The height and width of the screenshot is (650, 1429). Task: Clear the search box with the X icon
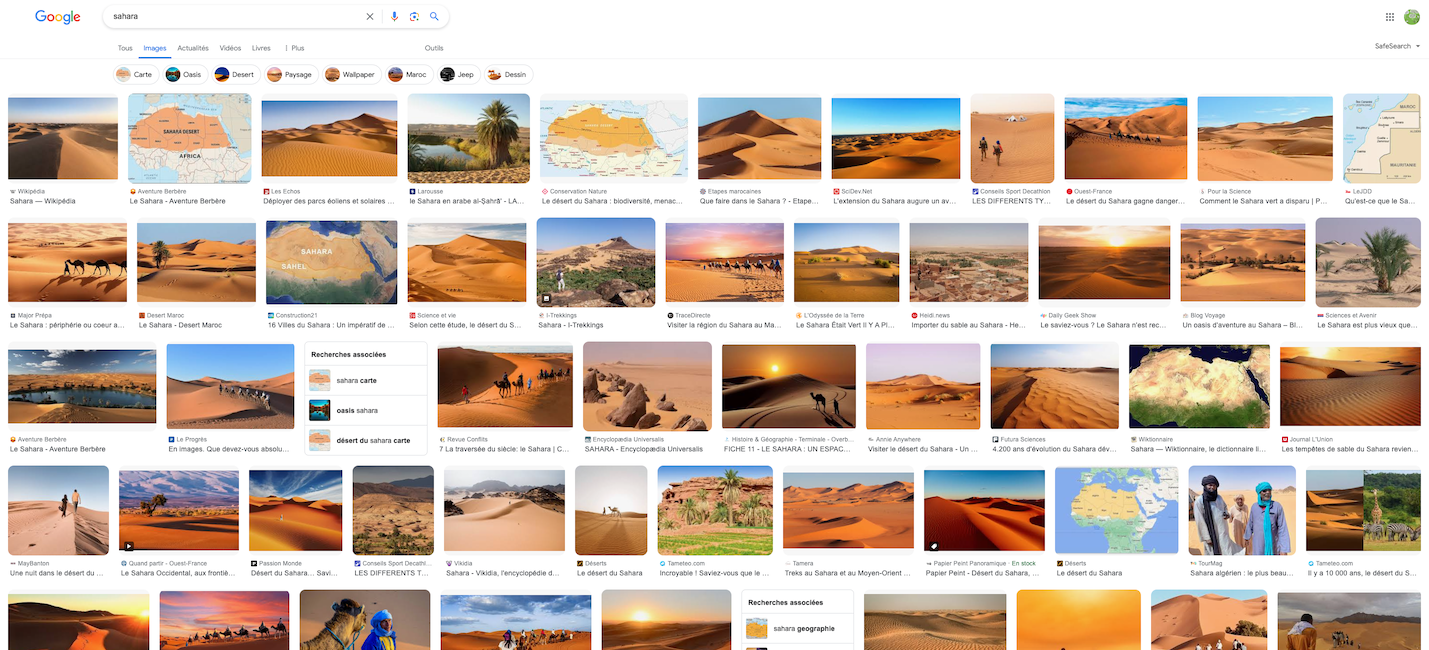coord(370,17)
